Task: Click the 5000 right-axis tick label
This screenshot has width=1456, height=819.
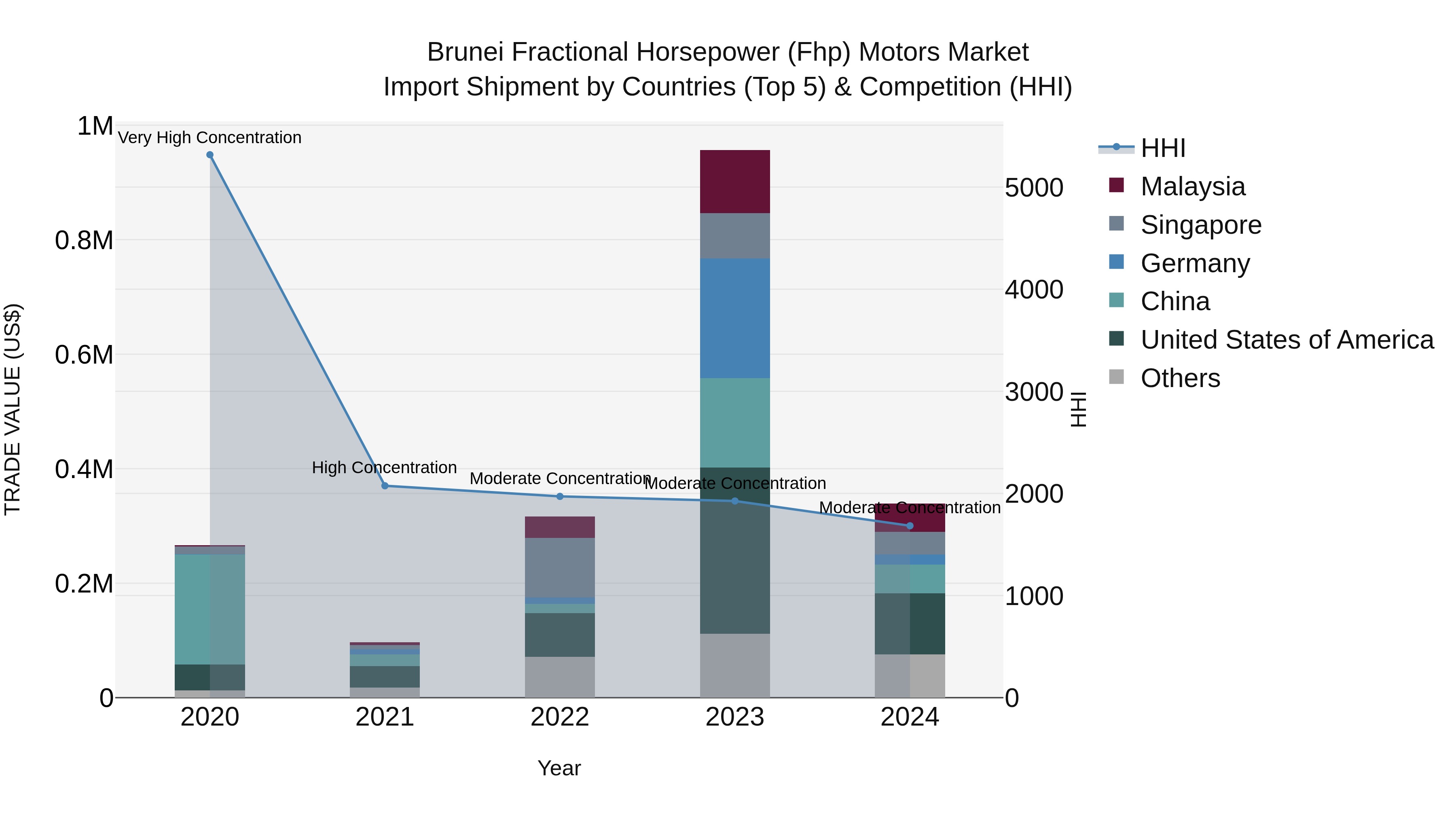Action: click(x=1034, y=188)
